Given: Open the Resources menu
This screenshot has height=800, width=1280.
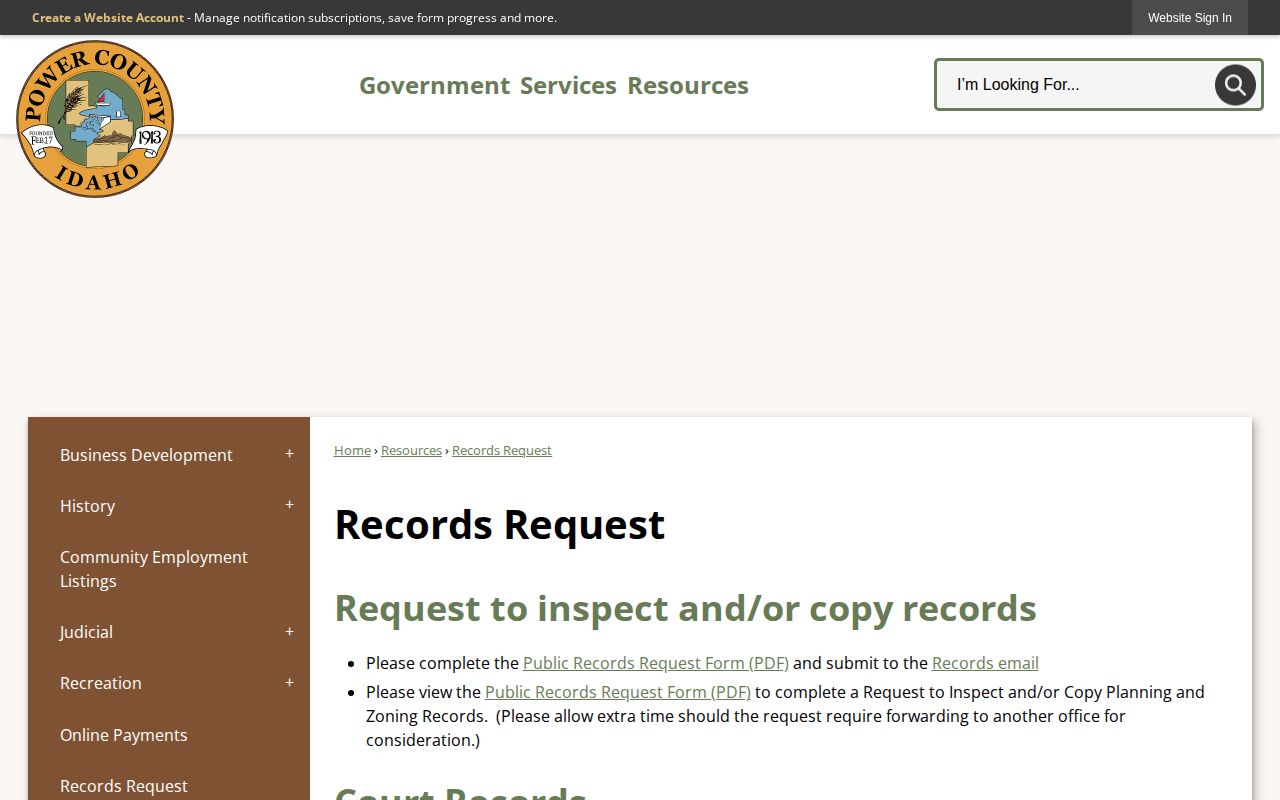Looking at the screenshot, I should point(688,86).
